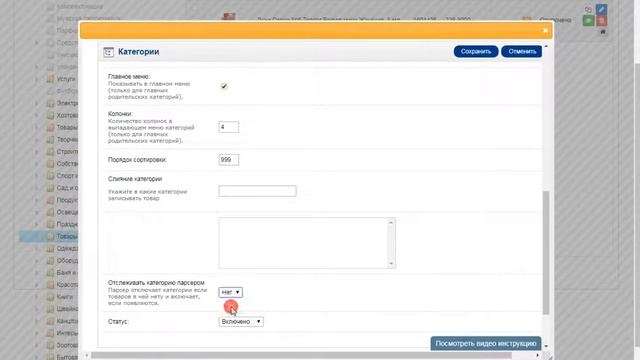
Task: Expand the Освеще tree node arrow
Action: point(37,212)
